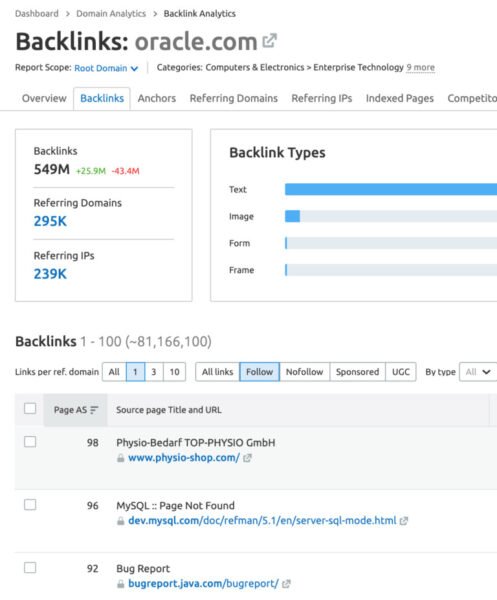The width and height of the screenshot is (497, 600).
Task: Open the Report Scope Root Domain dropdown
Action: (x=106, y=68)
